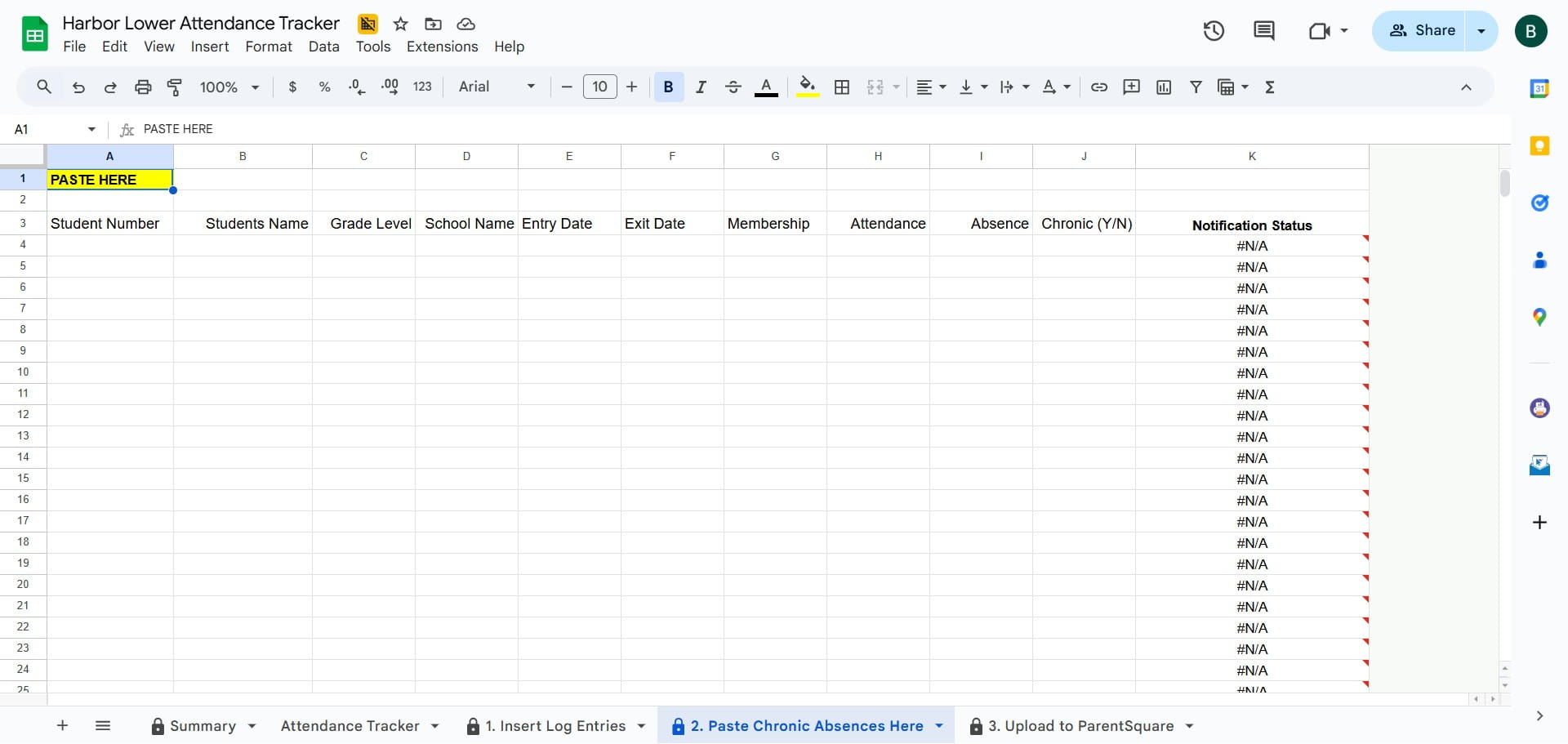Viewport: 1568px width, 744px height.
Task: Open the Extensions menu
Action: (x=442, y=47)
